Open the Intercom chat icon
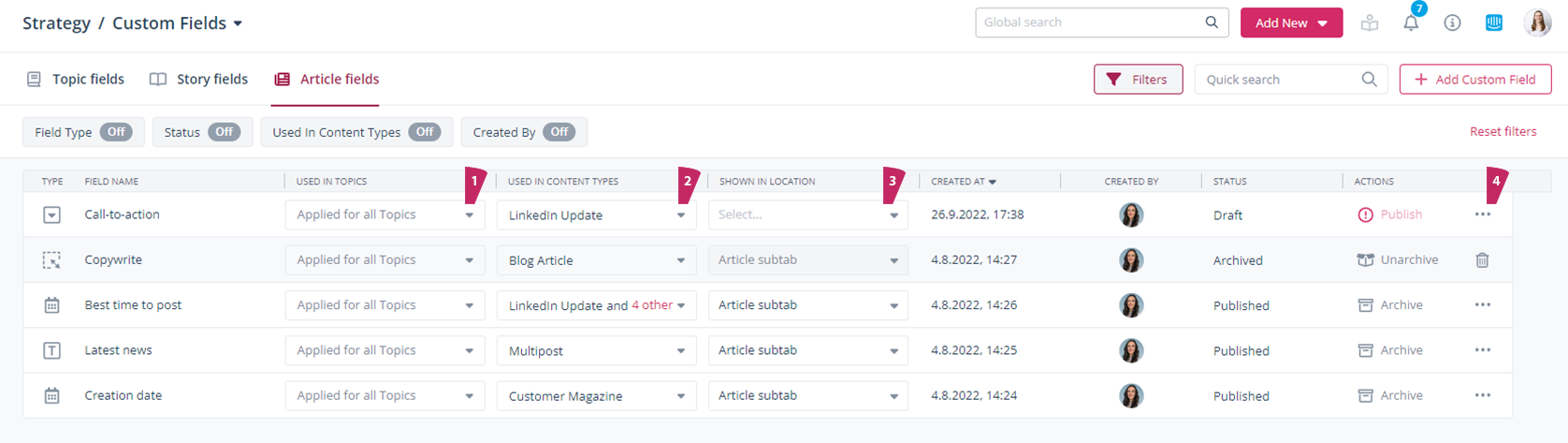 [1494, 23]
